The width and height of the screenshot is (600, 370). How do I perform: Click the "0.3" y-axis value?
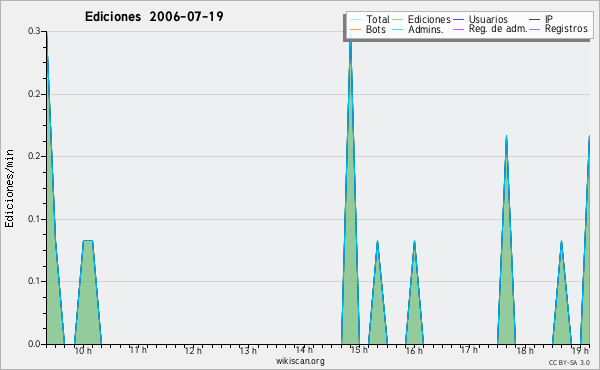pos(34,31)
